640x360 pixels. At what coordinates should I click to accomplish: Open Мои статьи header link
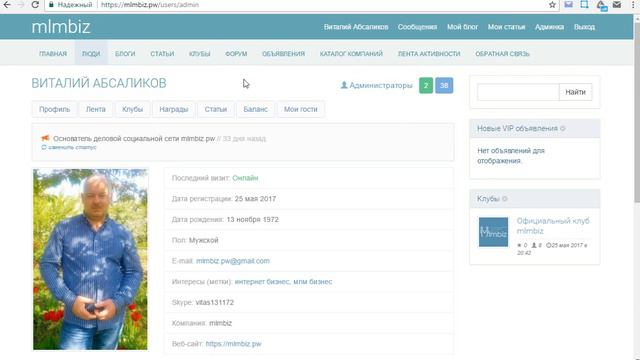(507, 27)
